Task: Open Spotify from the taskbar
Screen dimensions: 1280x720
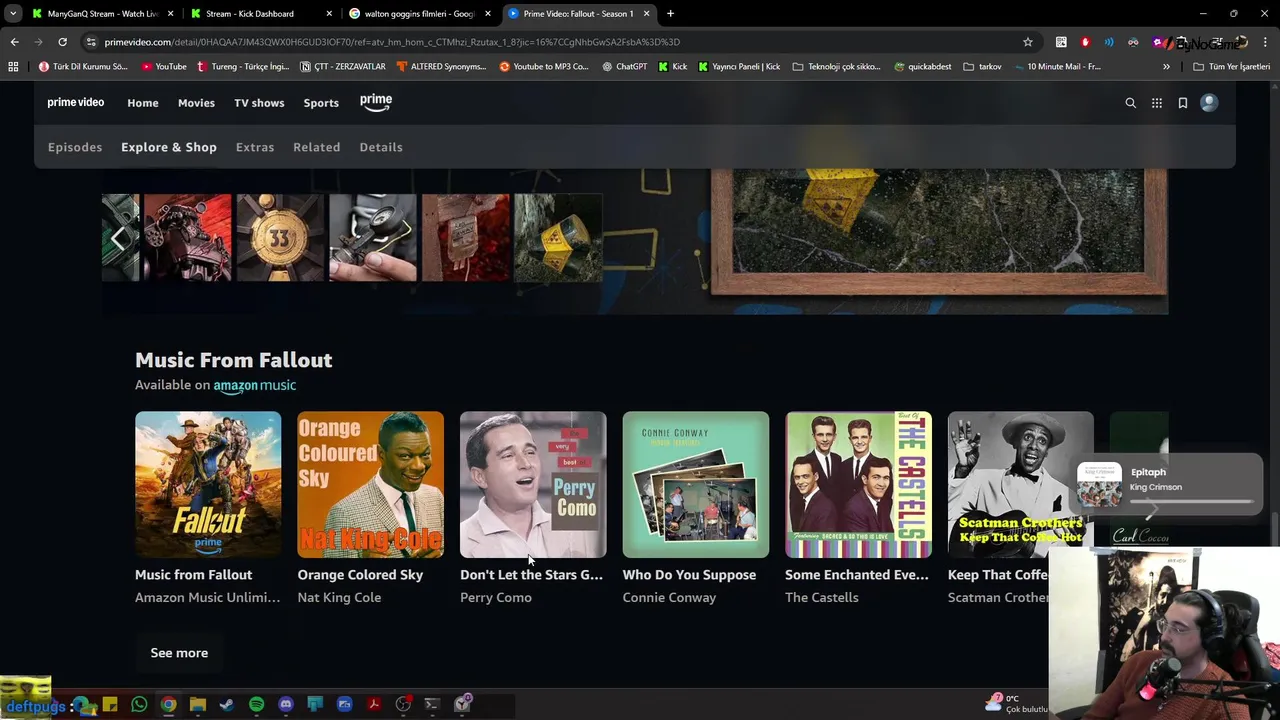Action: [x=256, y=704]
